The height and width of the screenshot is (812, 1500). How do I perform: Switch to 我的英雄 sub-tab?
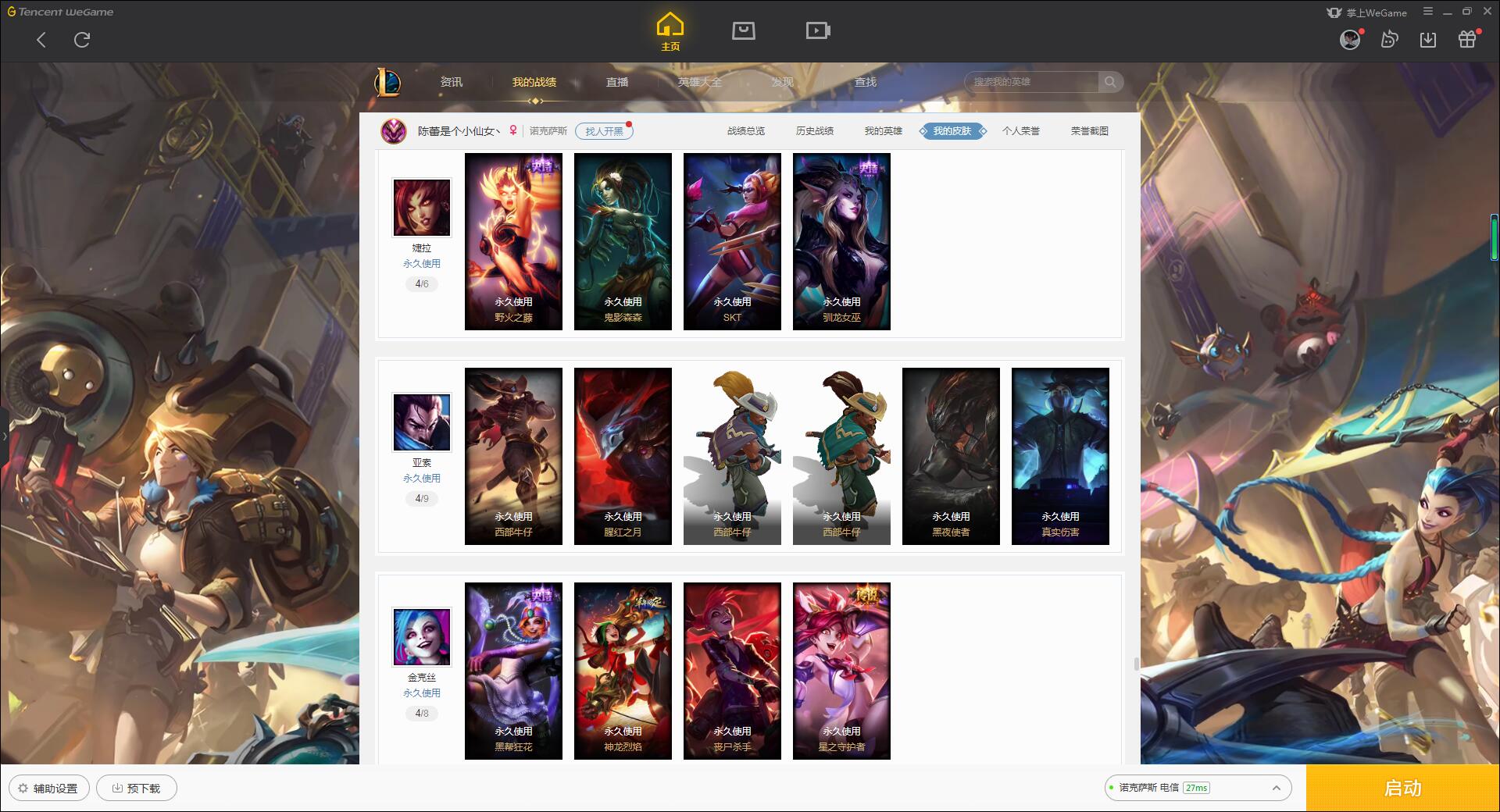coord(884,131)
